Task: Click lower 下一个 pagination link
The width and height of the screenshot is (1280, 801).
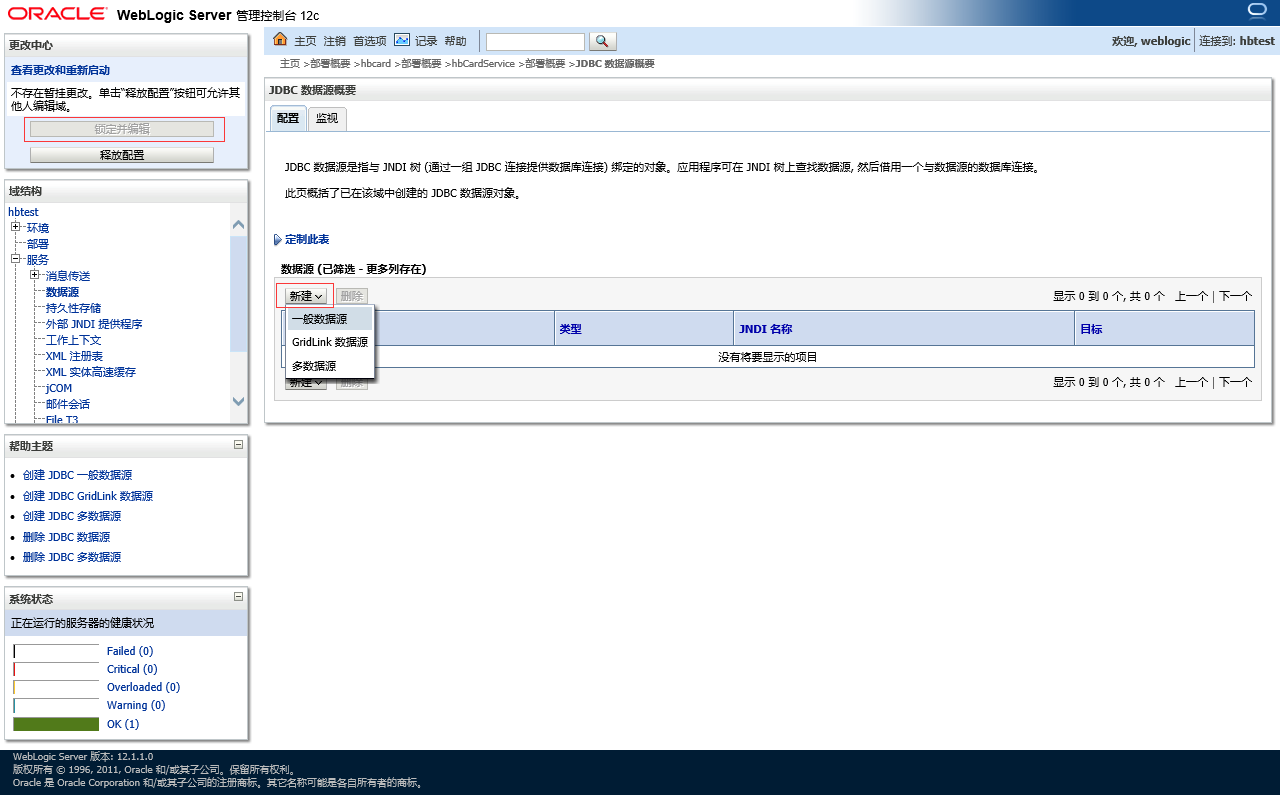Action: pyautogui.click(x=1235, y=382)
